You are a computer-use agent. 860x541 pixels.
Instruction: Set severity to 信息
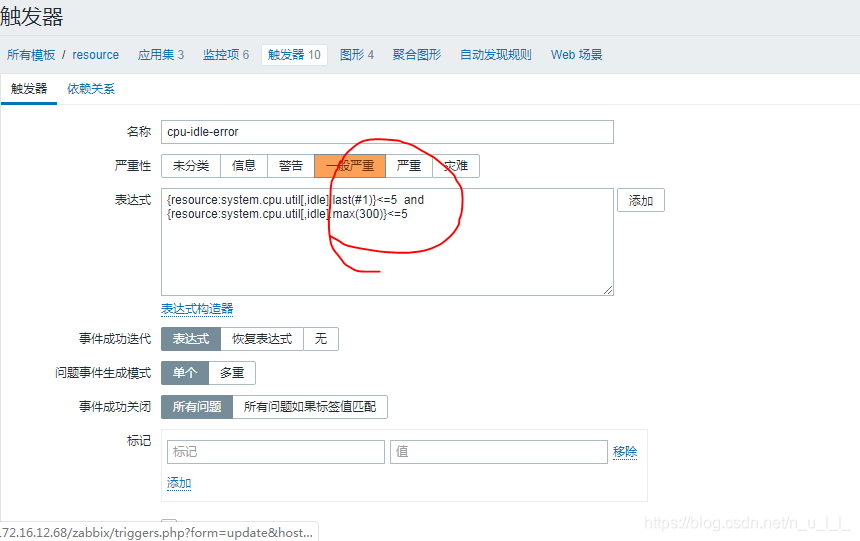244,166
